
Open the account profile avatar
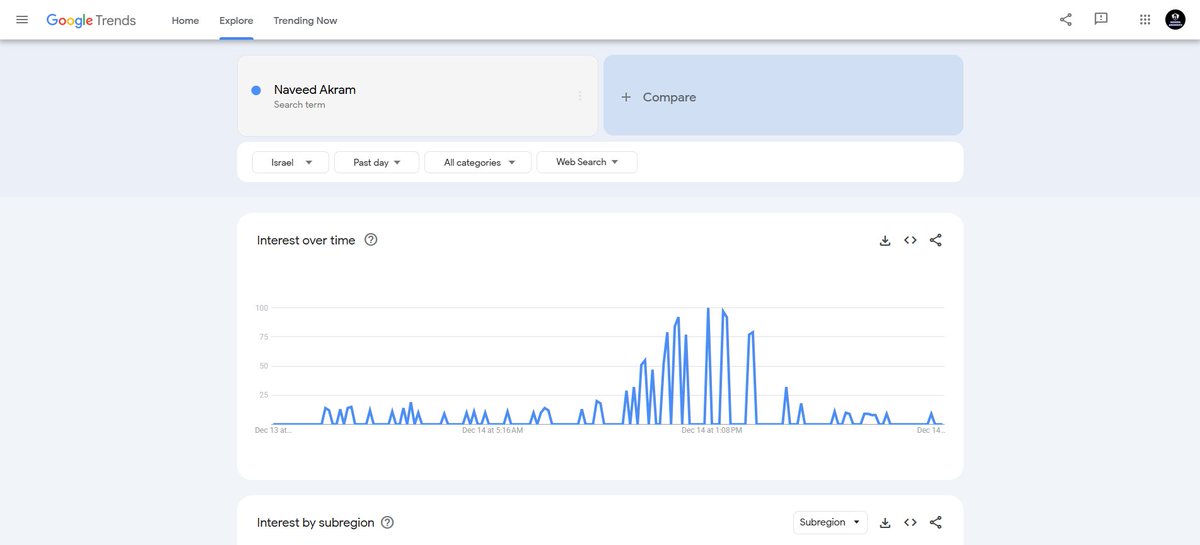1175,19
